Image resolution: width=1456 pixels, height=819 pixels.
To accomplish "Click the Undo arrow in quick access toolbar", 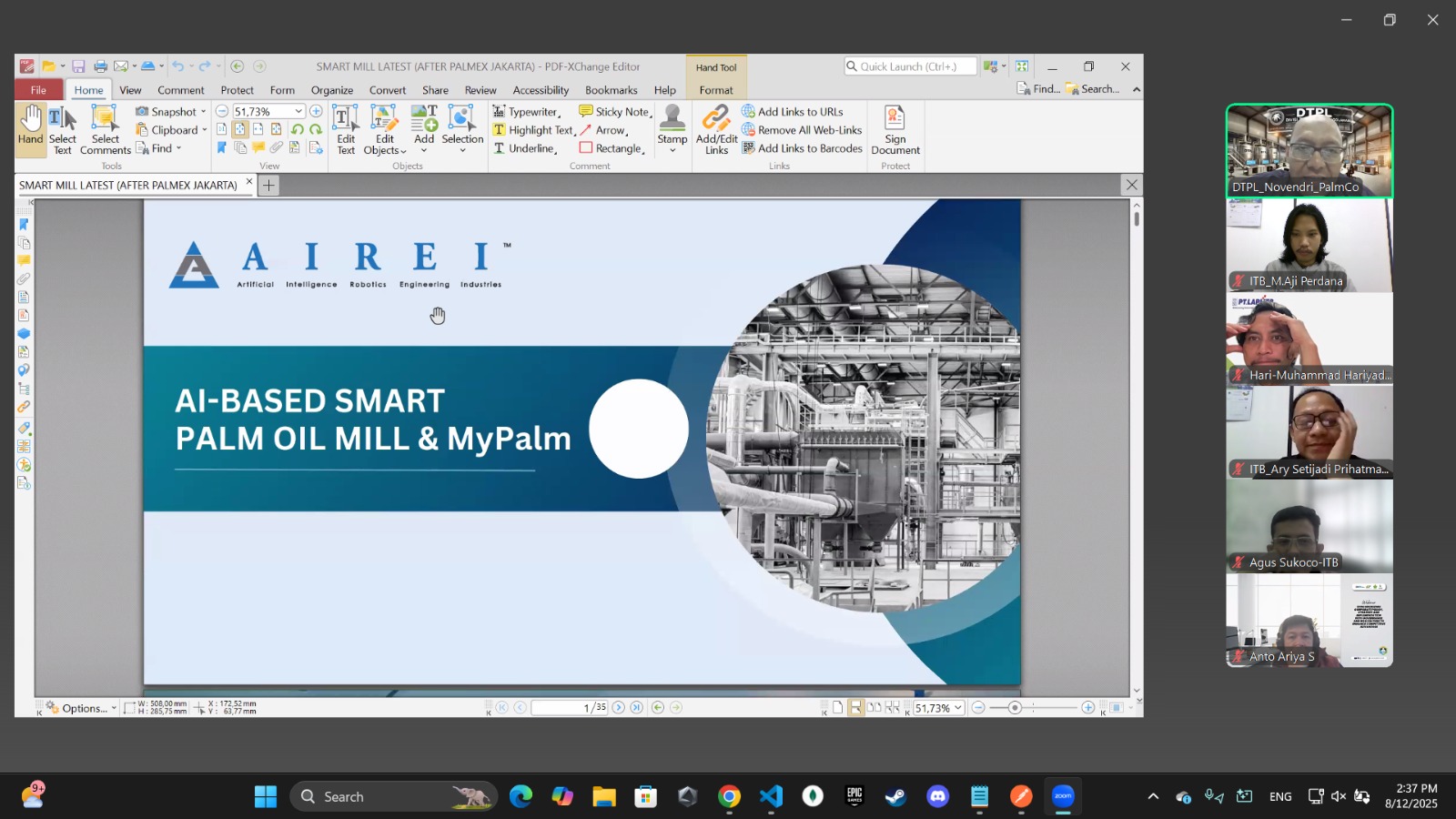I will (178, 66).
